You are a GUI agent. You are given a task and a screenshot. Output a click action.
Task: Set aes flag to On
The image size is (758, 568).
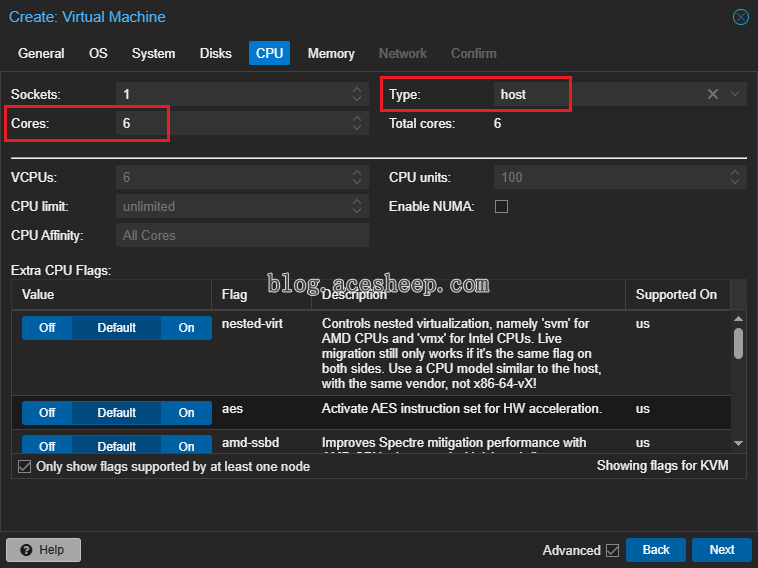(x=186, y=413)
